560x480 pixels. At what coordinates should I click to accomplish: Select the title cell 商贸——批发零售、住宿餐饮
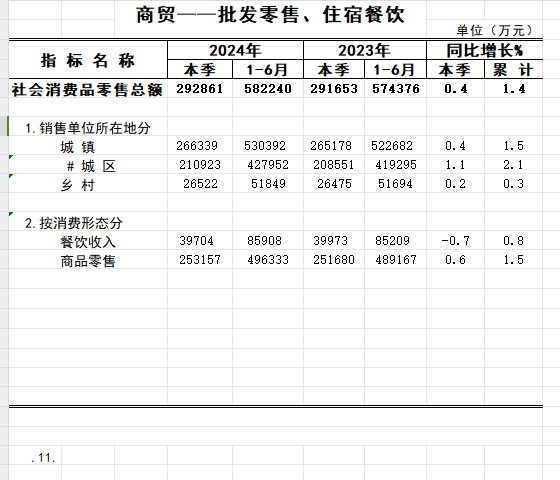tap(270, 15)
